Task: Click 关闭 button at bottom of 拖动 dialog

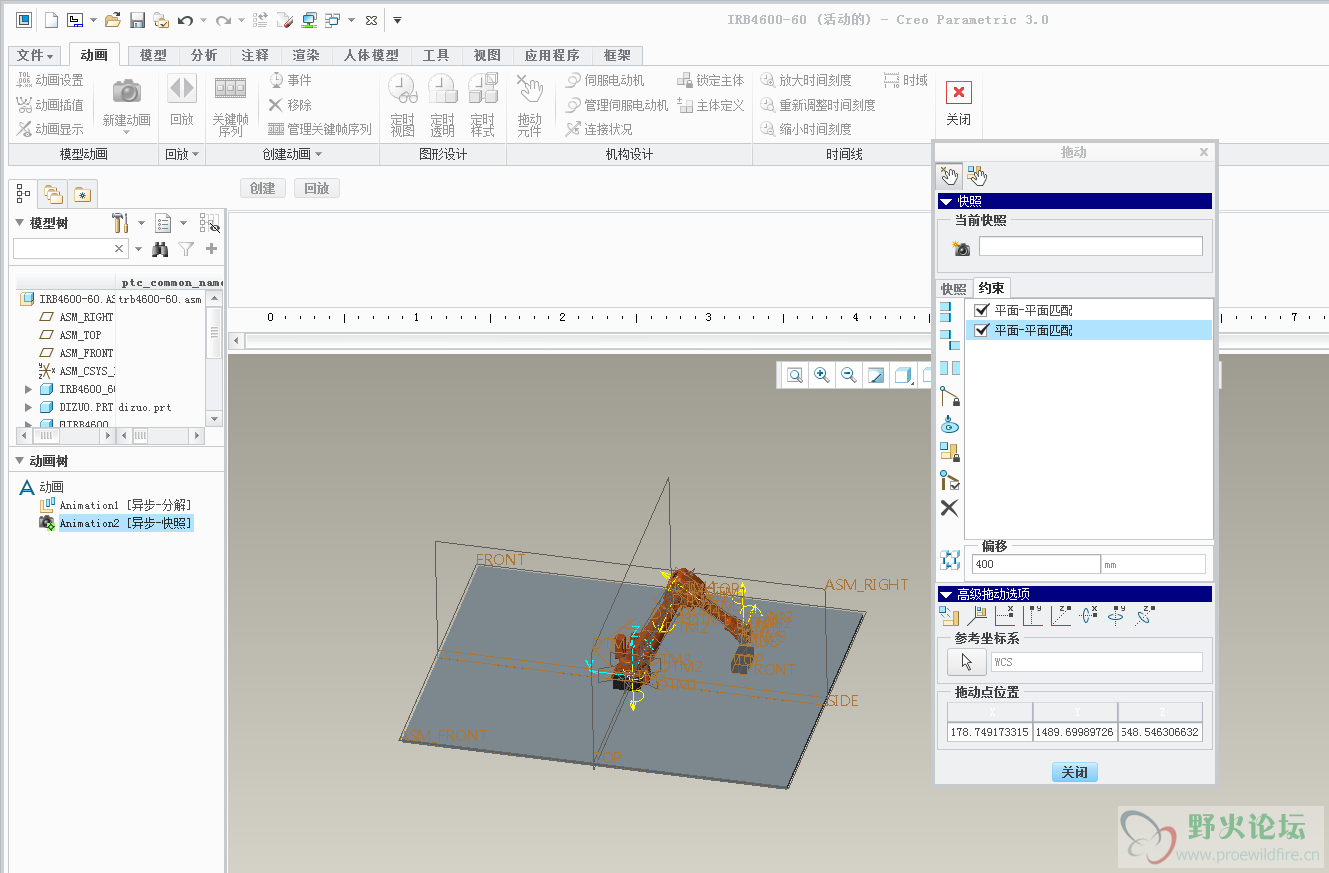Action: (x=1074, y=772)
